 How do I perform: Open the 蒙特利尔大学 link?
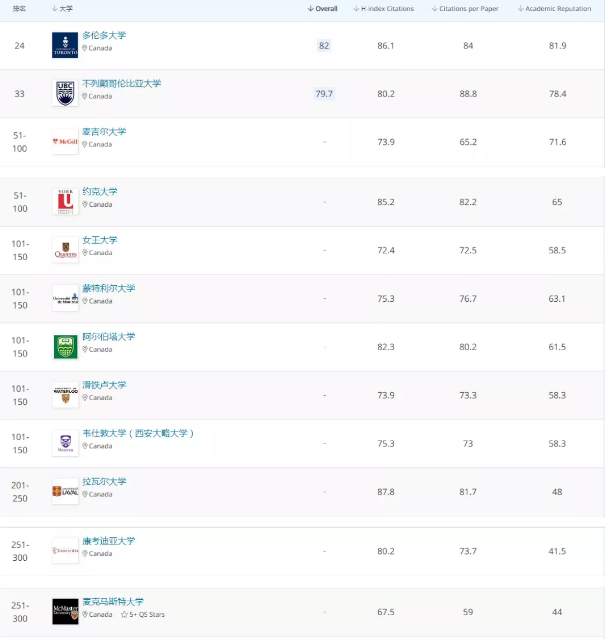108,289
